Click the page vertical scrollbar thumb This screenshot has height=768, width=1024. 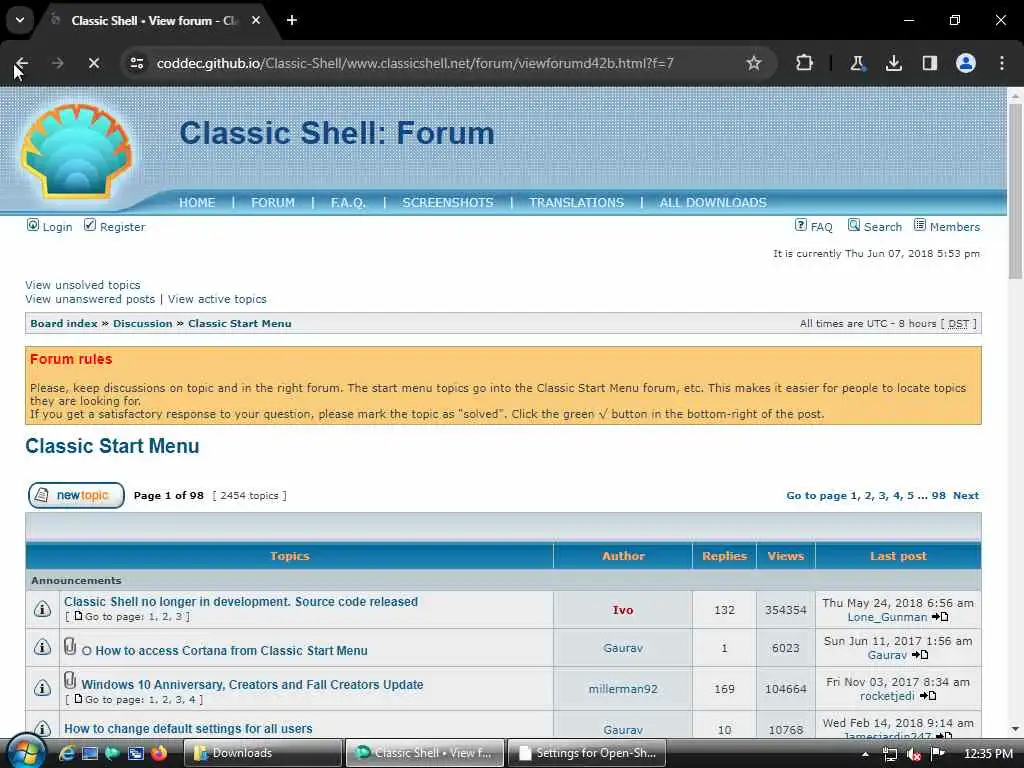(x=1015, y=191)
